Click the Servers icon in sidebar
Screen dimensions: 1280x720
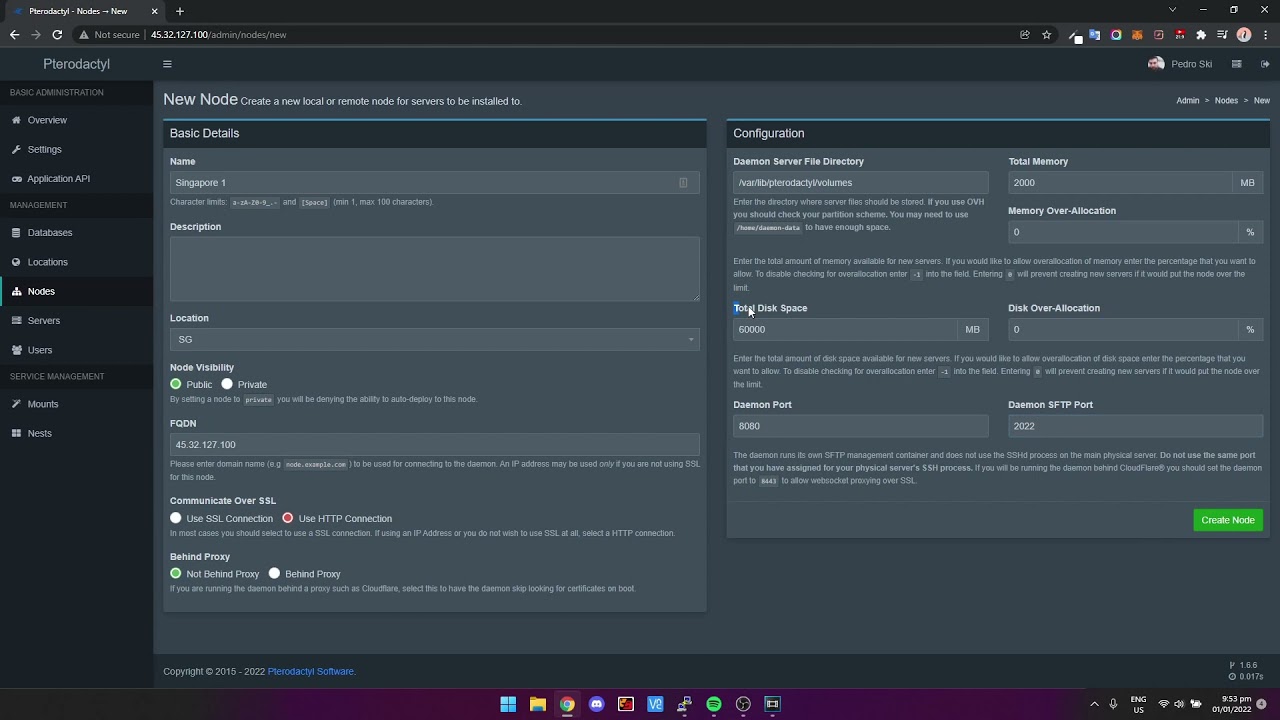click(16, 321)
